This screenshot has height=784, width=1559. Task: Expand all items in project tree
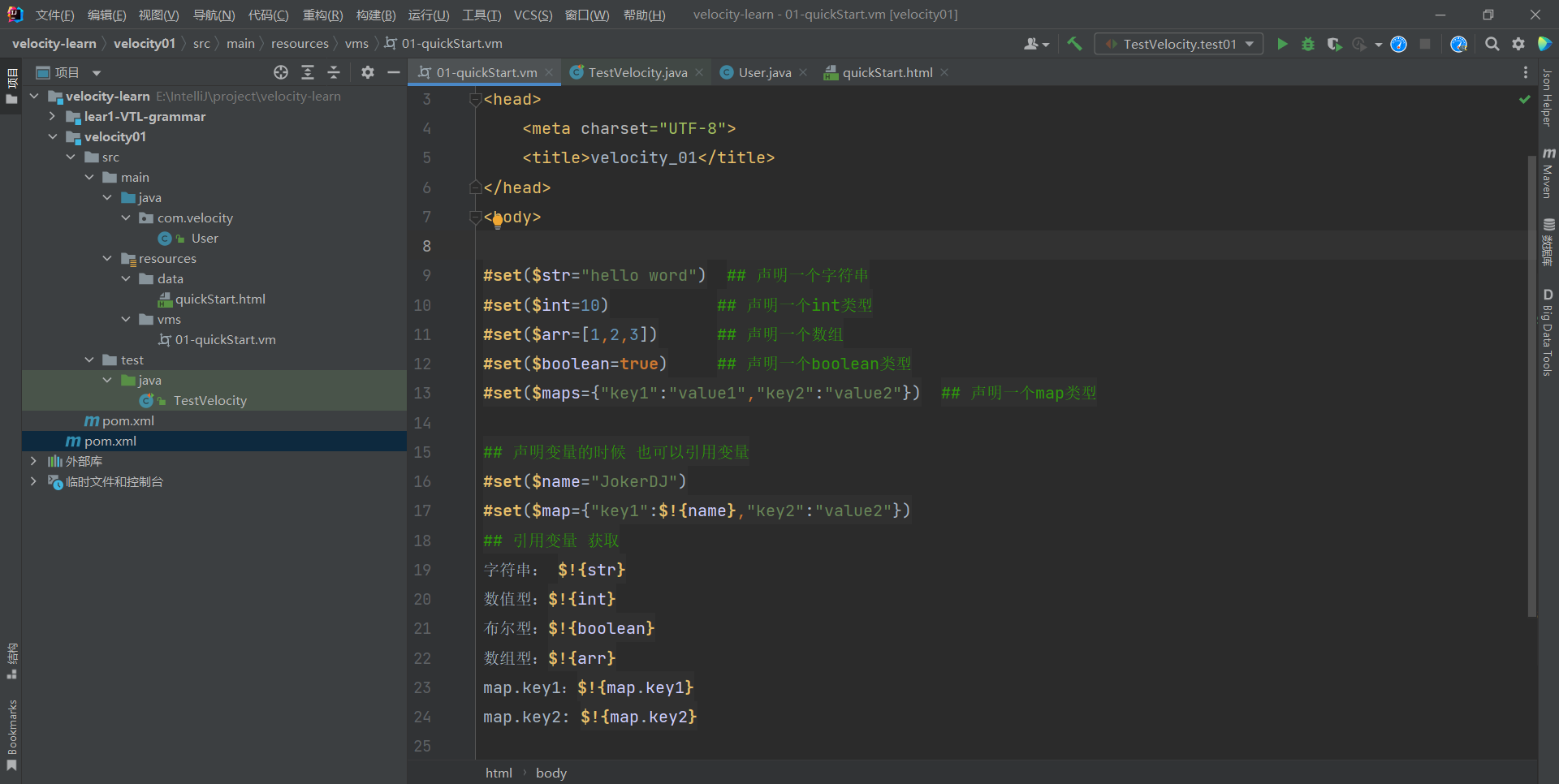coord(308,72)
